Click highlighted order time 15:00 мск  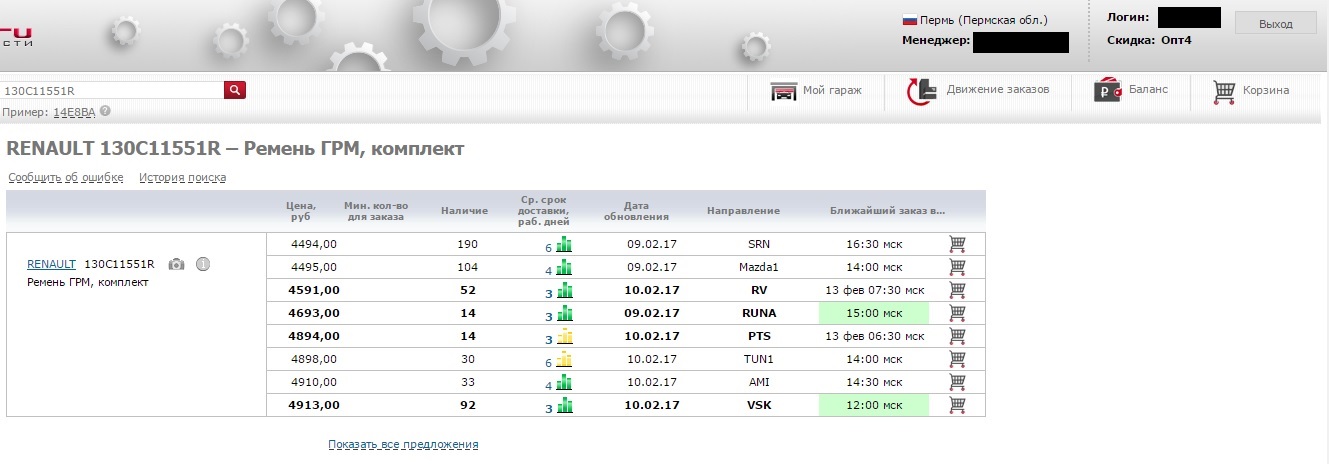(874, 313)
